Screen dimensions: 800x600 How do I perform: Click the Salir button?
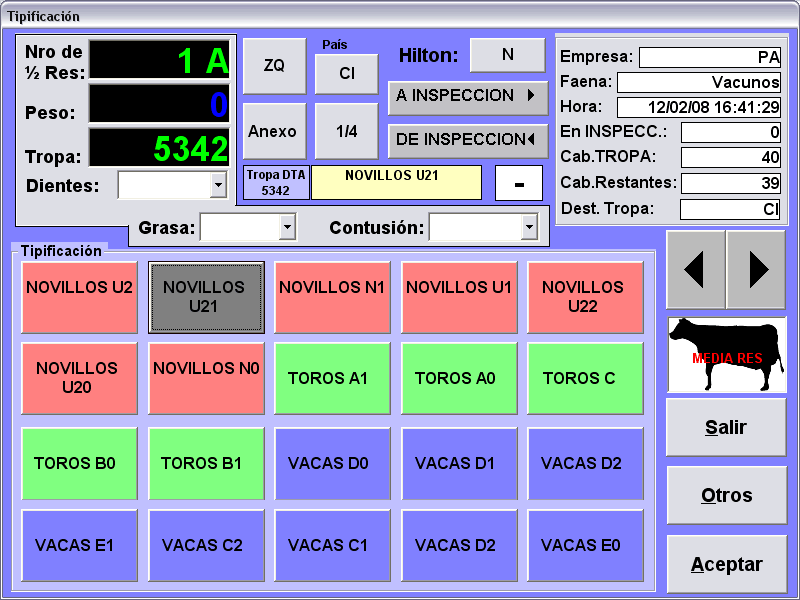726,428
